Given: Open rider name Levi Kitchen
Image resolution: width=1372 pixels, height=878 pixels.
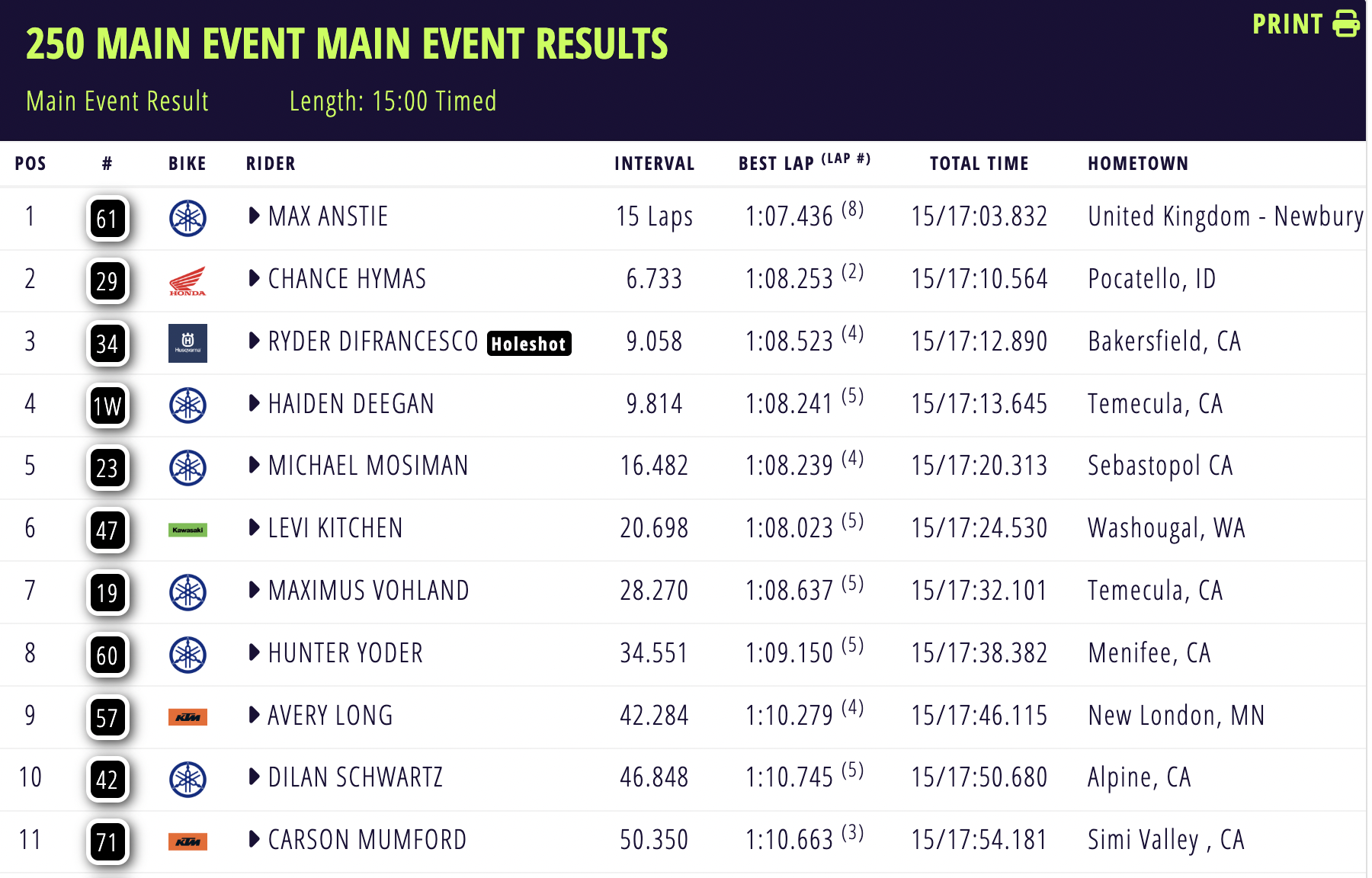Looking at the screenshot, I should click(335, 528).
